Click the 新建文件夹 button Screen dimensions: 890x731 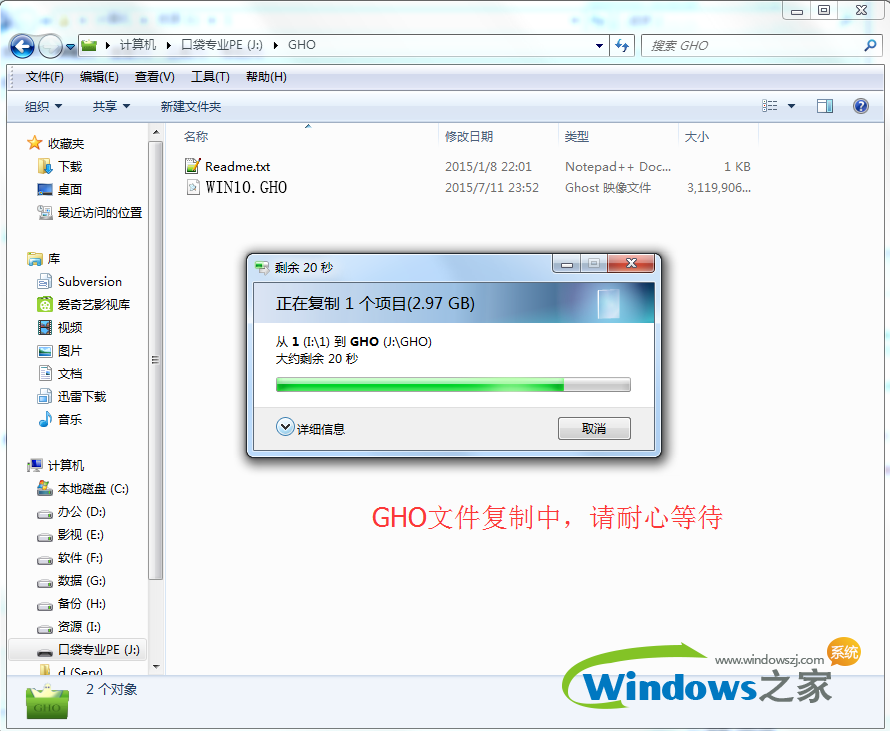pos(191,106)
